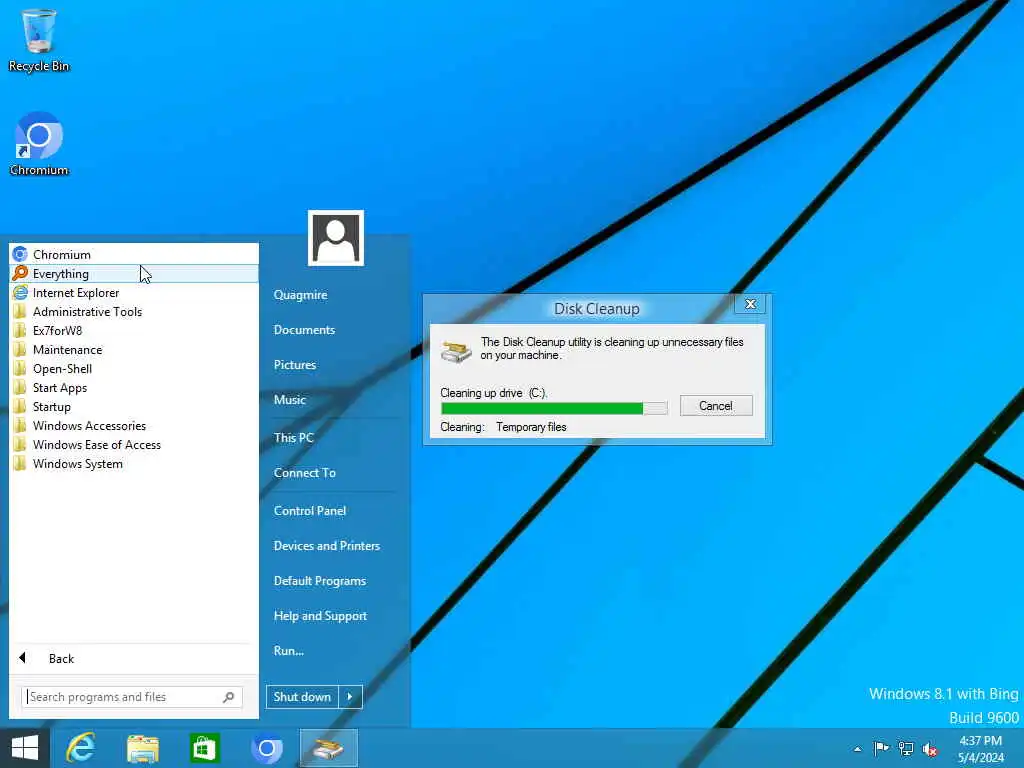Image resolution: width=1024 pixels, height=768 pixels.
Task: Open the user account picture
Action: click(x=336, y=238)
